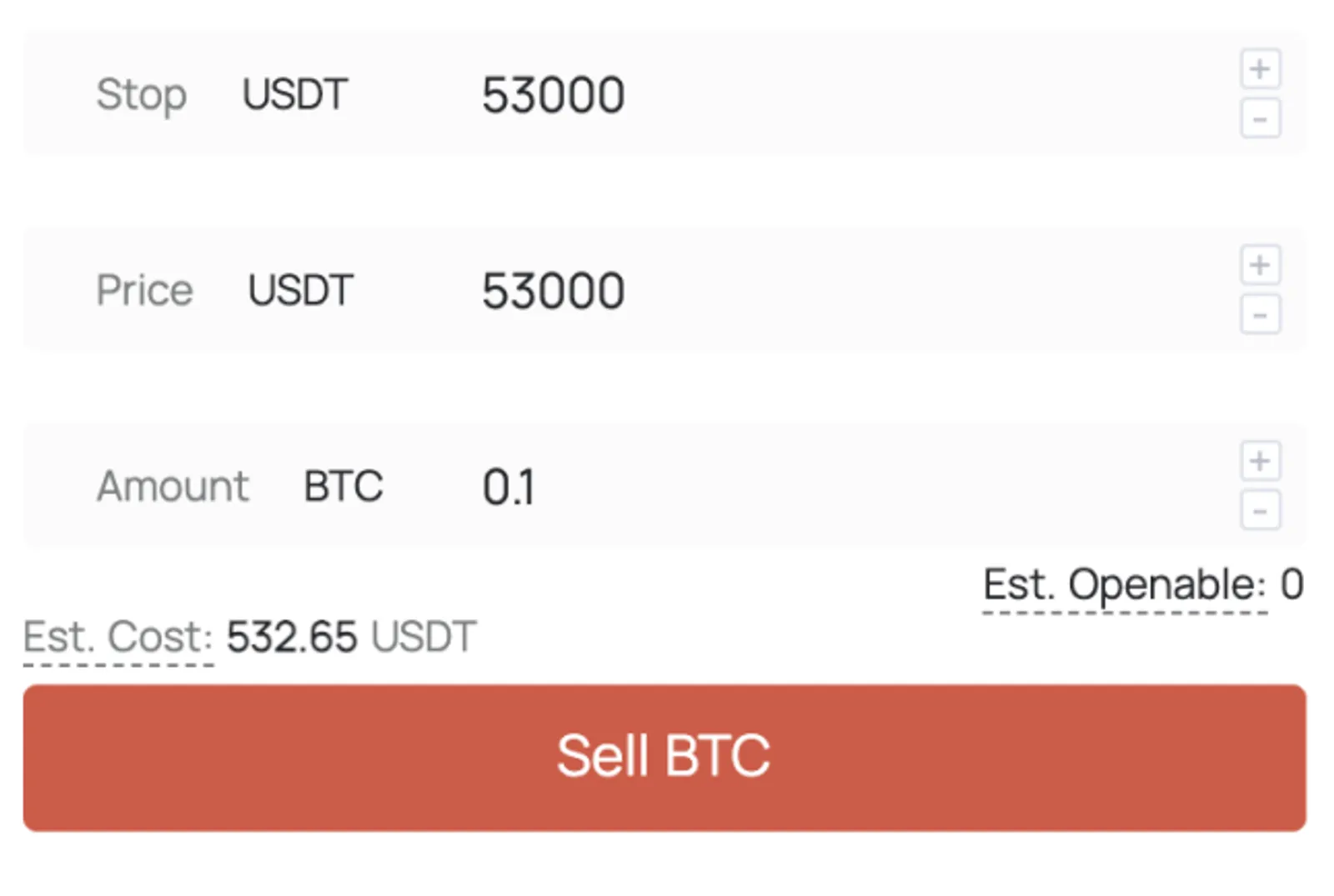The height and width of the screenshot is (896, 1334).
Task: Increment the Price using its plus icon
Action: tap(1260, 265)
